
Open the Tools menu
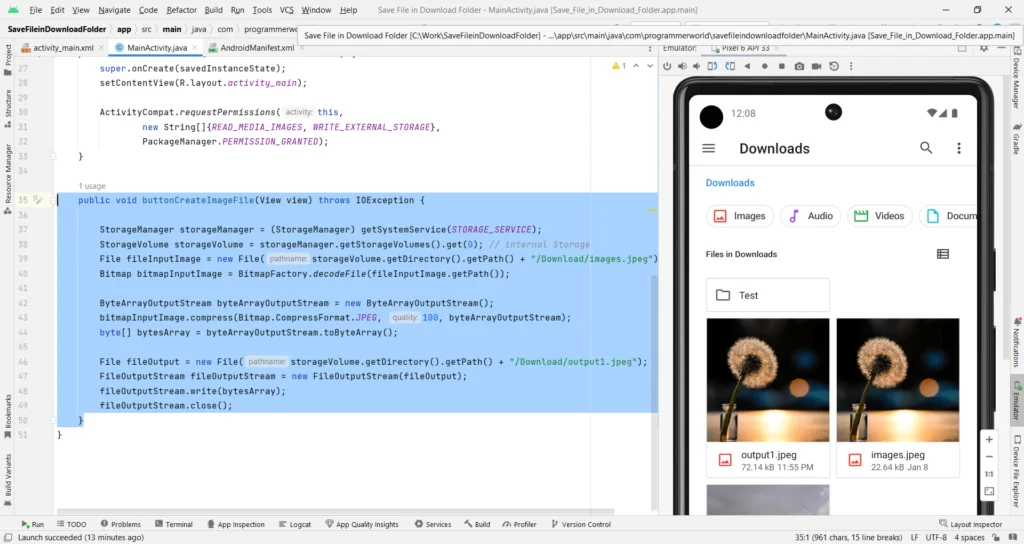point(262,10)
